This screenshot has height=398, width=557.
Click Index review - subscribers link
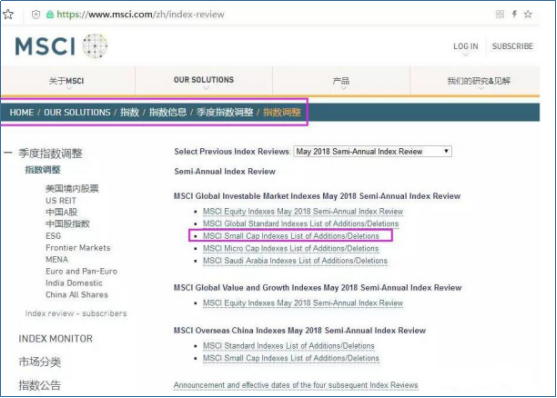76,313
